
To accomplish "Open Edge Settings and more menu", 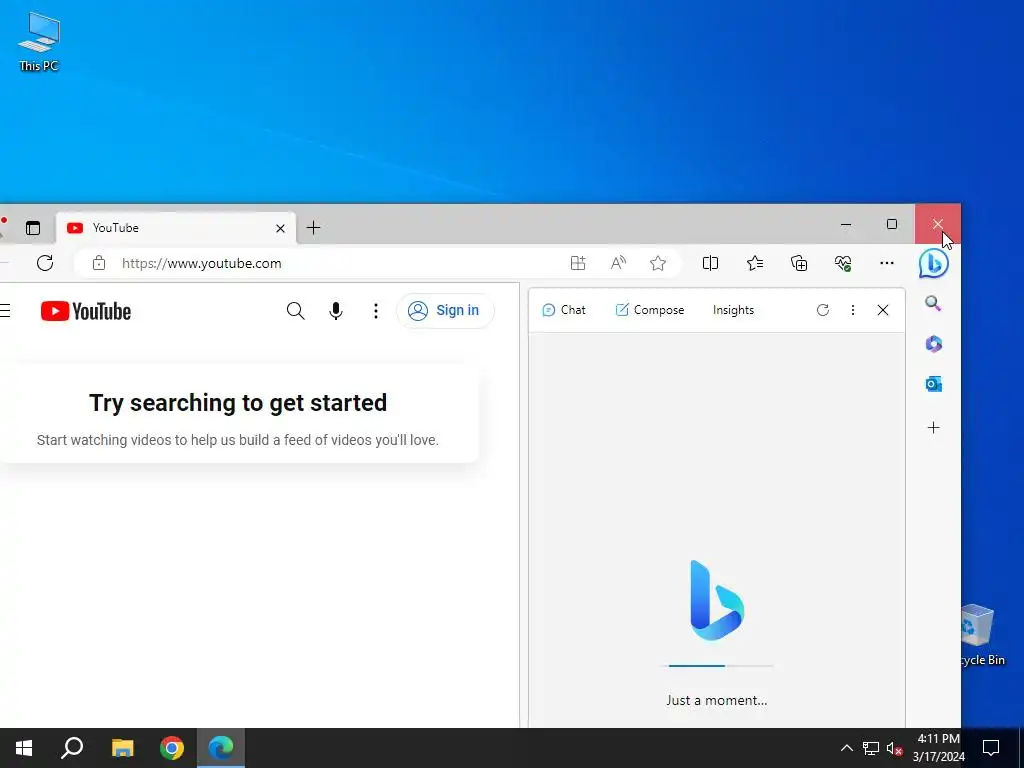I will 887,263.
